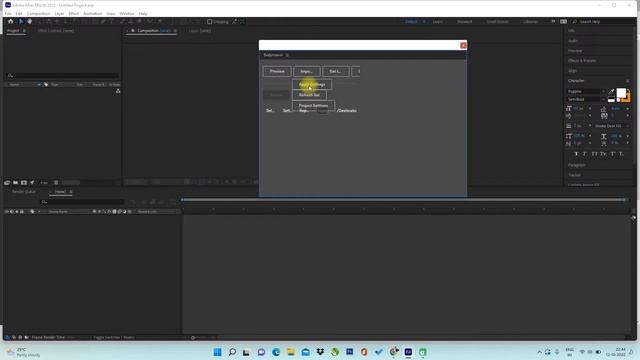Select the Default workspace
The height and width of the screenshot is (360, 640).
coord(411,22)
